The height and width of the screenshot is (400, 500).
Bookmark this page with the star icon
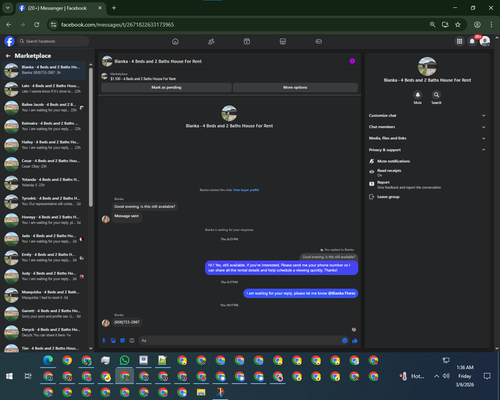coord(458,25)
